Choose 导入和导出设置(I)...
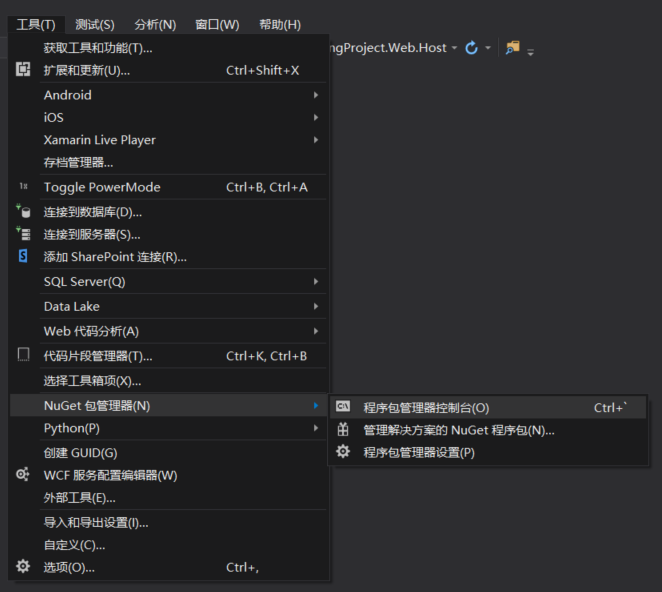 pyautogui.click(x=168, y=523)
